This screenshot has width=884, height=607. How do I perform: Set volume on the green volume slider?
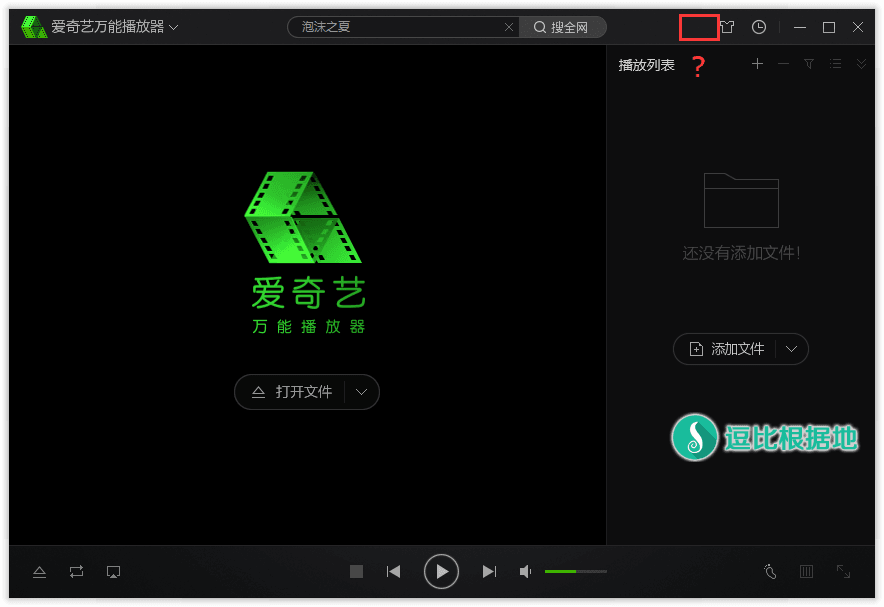pyautogui.click(x=576, y=572)
